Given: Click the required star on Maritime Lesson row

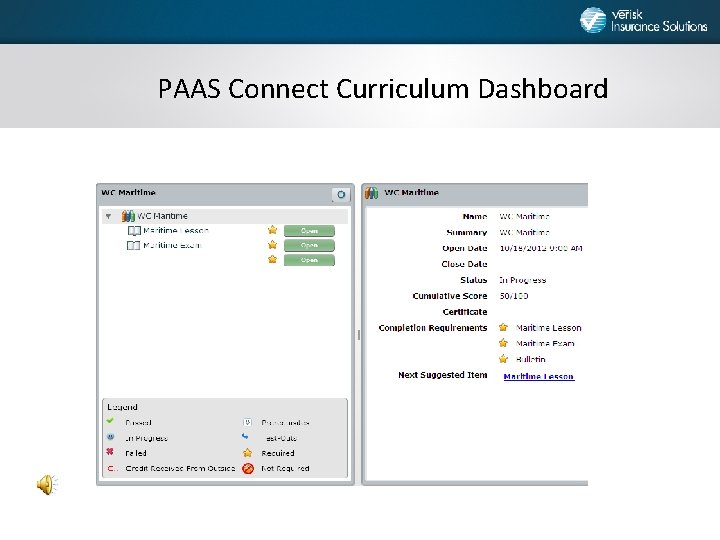Looking at the screenshot, I should (x=272, y=230).
